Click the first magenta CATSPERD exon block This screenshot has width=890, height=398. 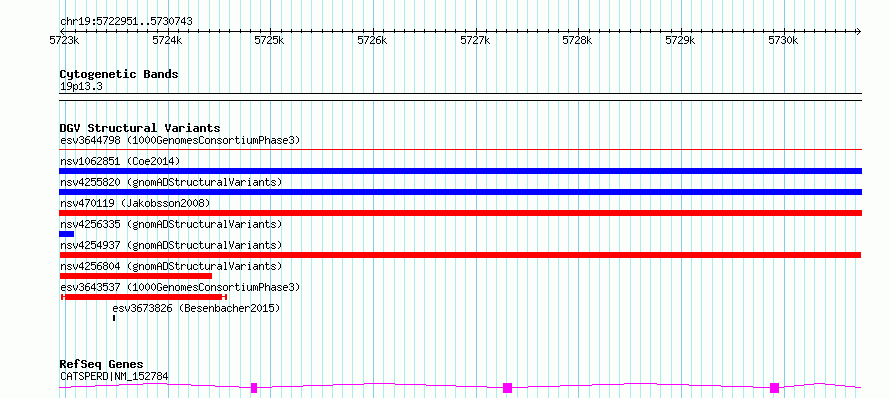[x=254, y=388]
